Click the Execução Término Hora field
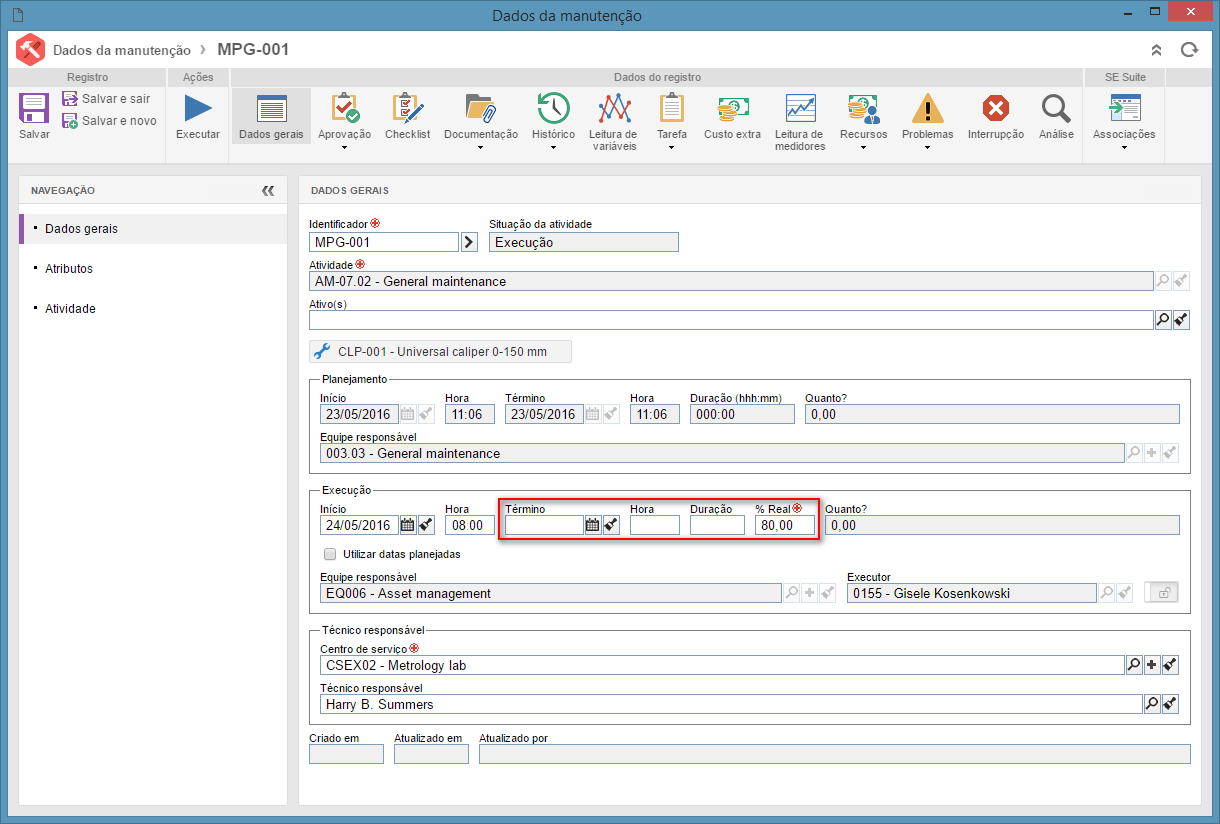Viewport: 1220px width, 824px height. [x=655, y=525]
